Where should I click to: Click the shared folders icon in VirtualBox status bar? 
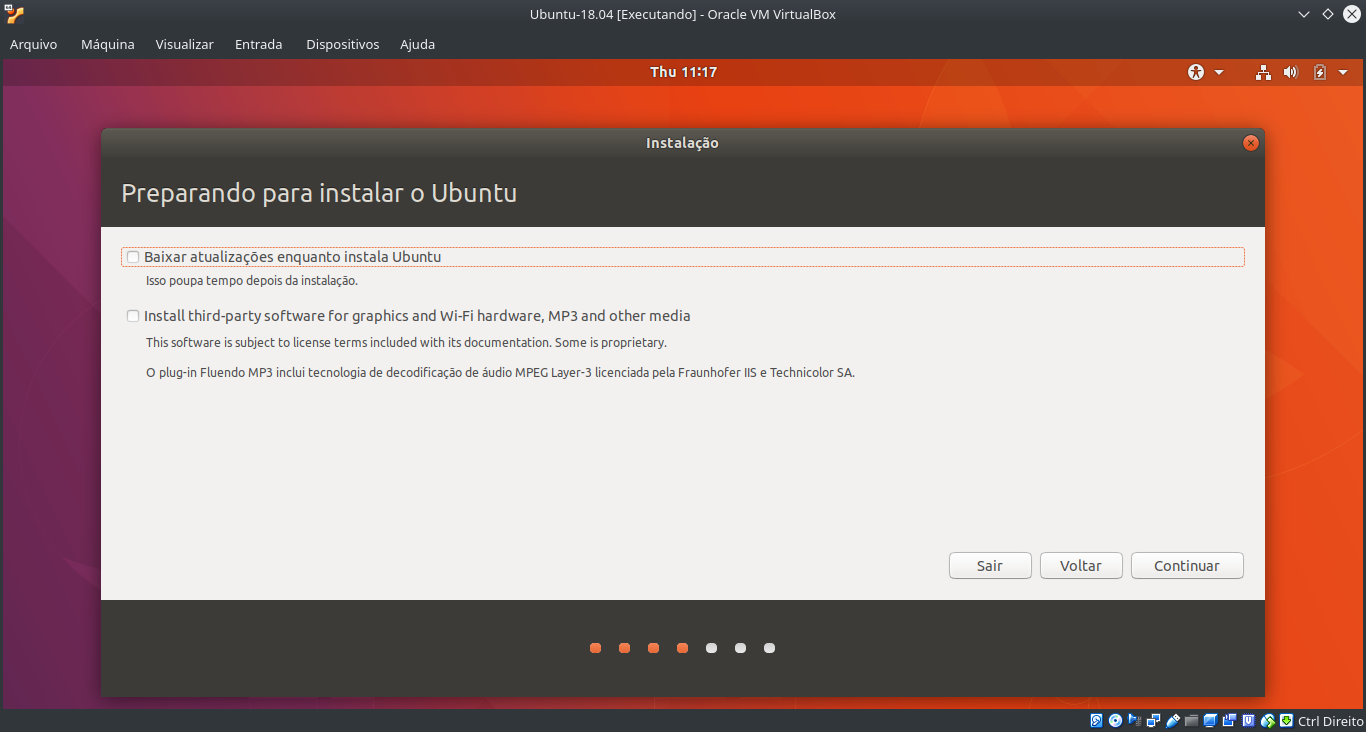[1191, 720]
